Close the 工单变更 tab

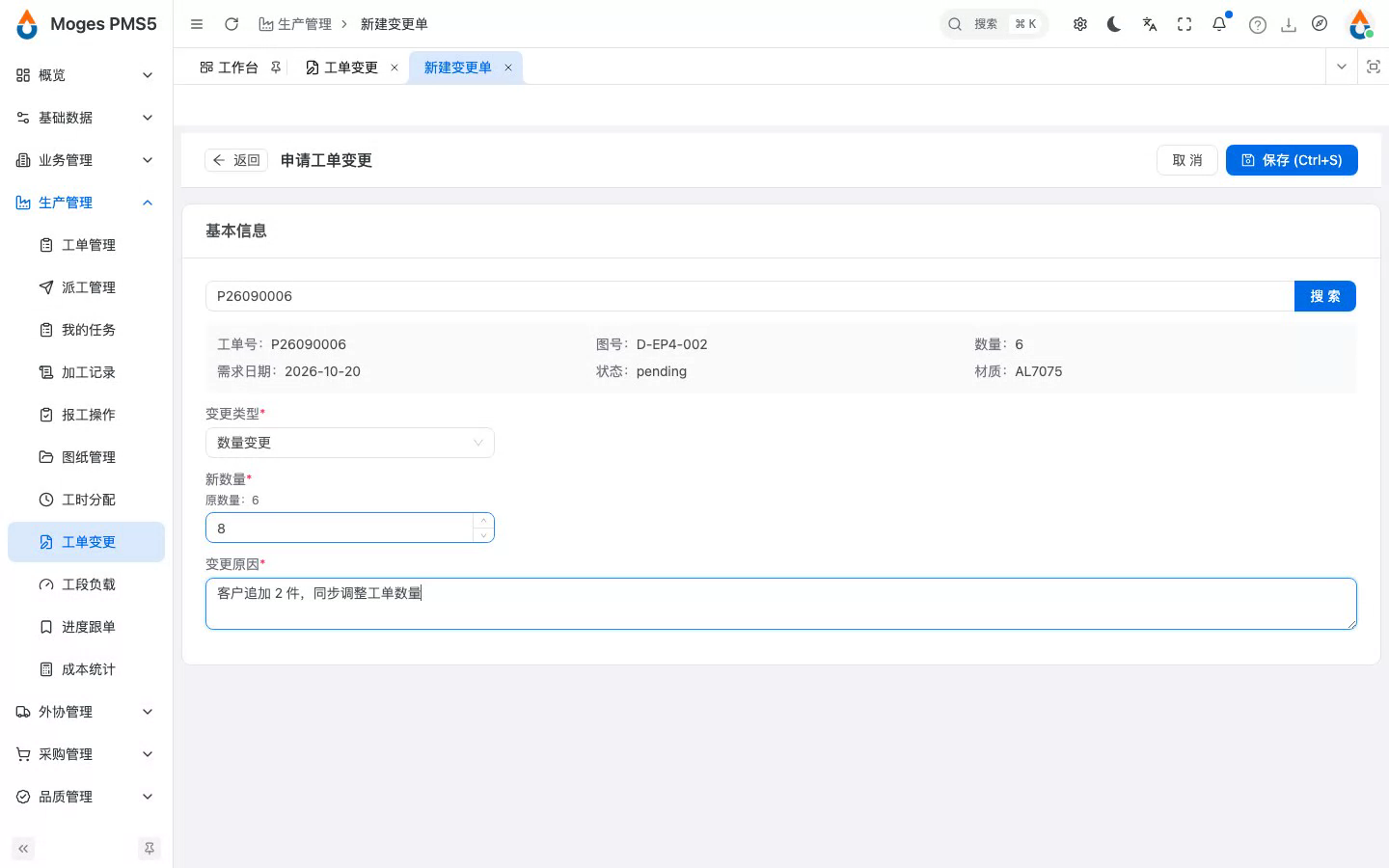pyautogui.click(x=395, y=68)
